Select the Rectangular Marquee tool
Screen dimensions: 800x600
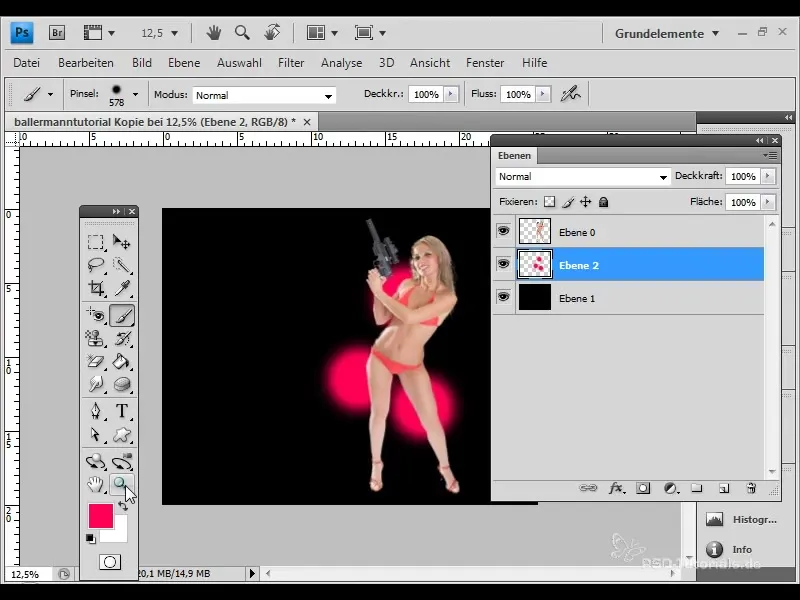[95, 241]
